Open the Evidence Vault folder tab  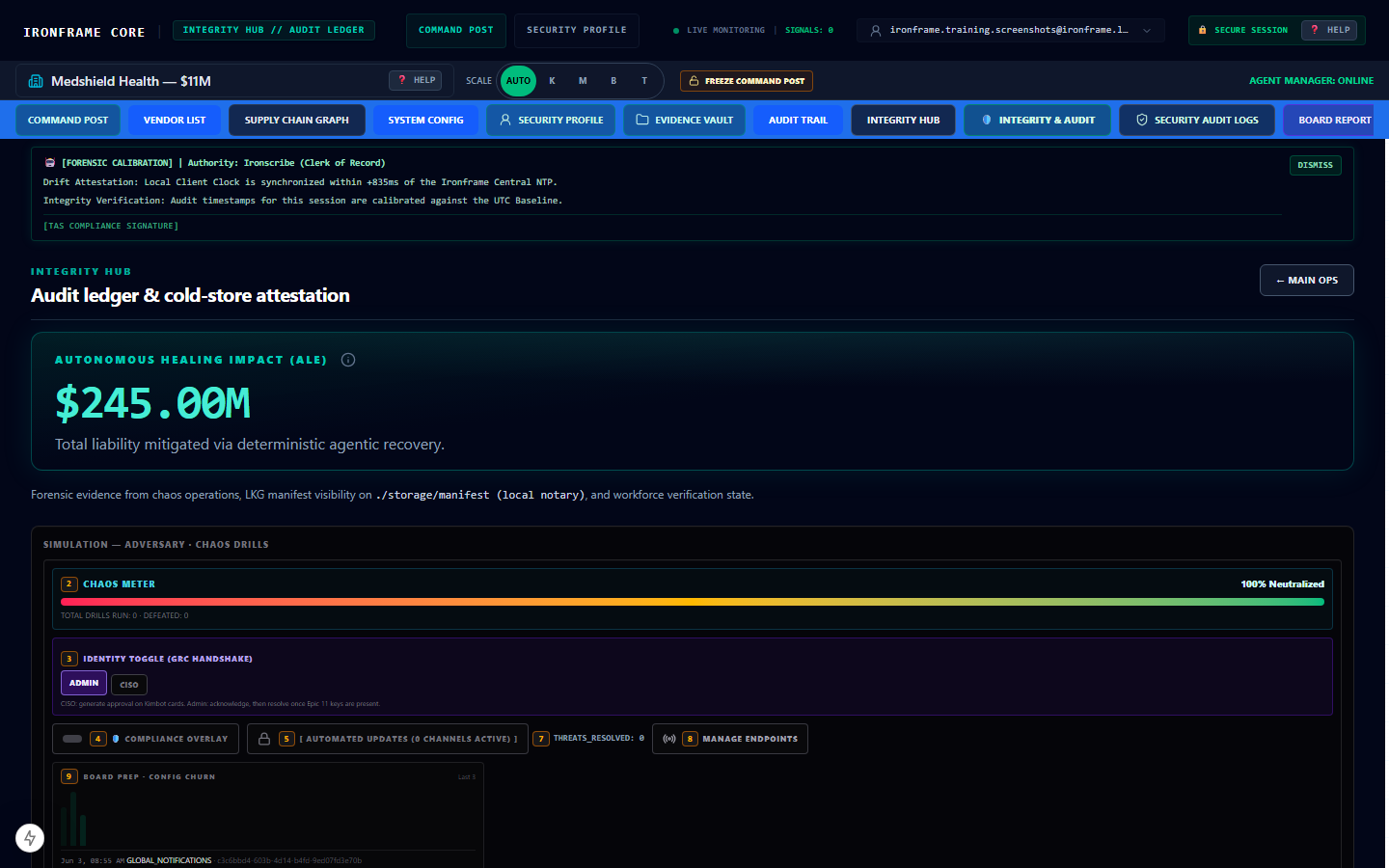click(685, 121)
